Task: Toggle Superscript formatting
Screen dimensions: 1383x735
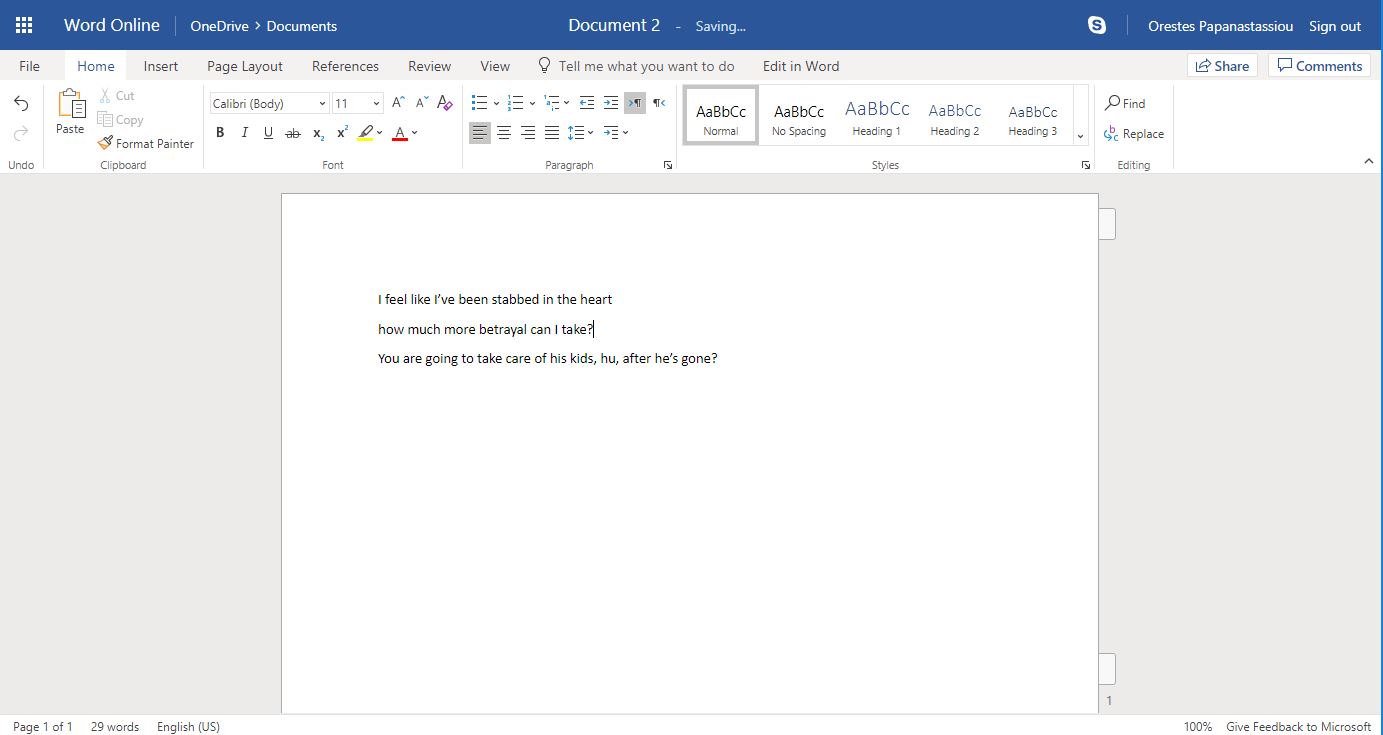Action: point(342,133)
